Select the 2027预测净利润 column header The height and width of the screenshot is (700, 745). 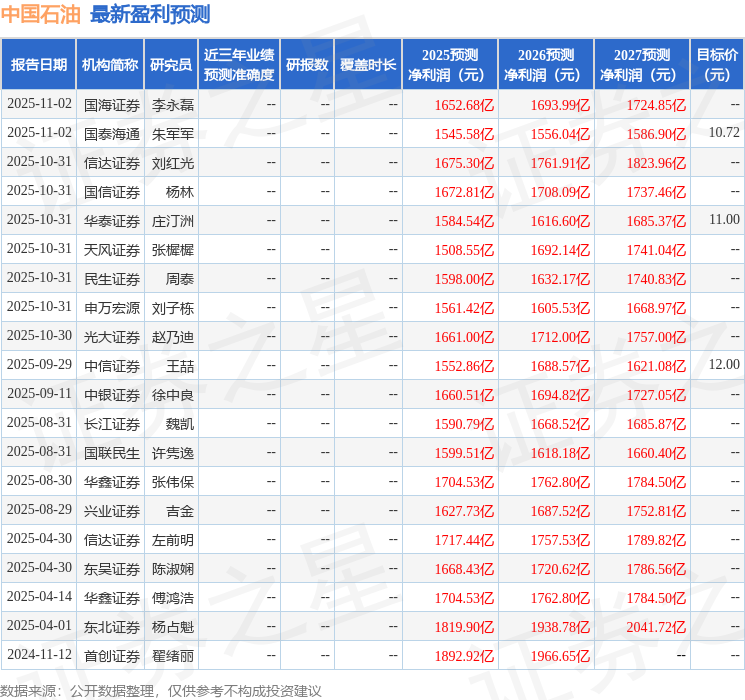click(x=642, y=65)
